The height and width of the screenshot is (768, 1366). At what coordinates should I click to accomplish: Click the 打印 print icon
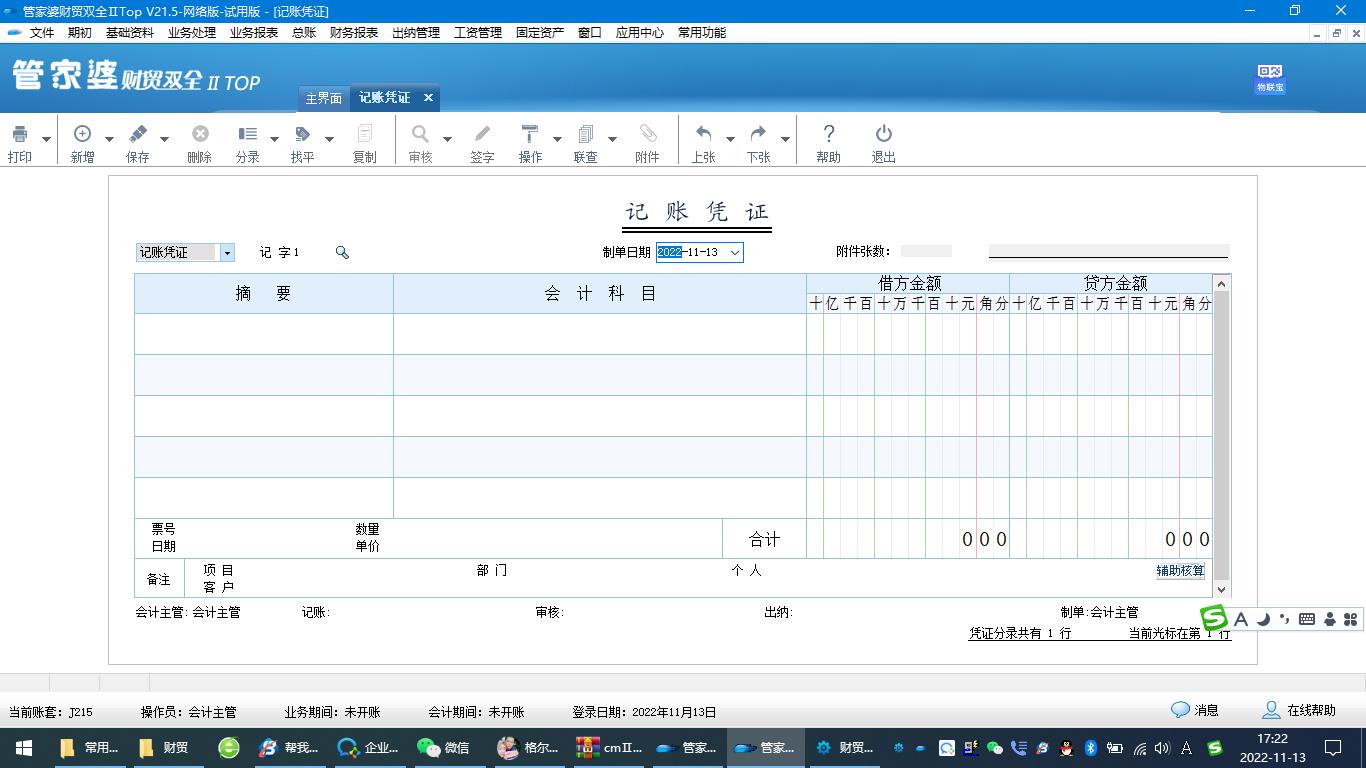19,134
